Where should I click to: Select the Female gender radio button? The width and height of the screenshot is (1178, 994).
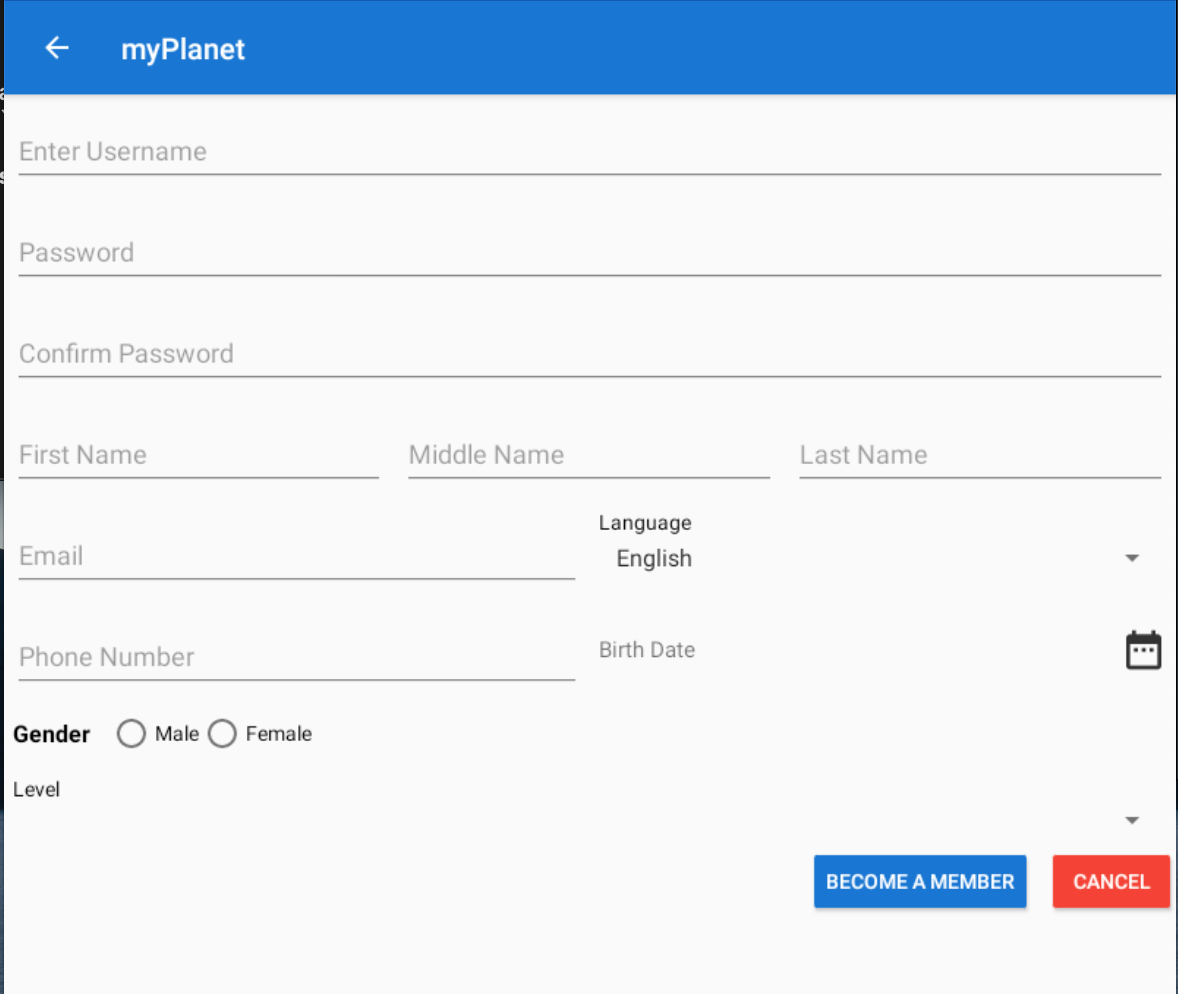pos(222,733)
